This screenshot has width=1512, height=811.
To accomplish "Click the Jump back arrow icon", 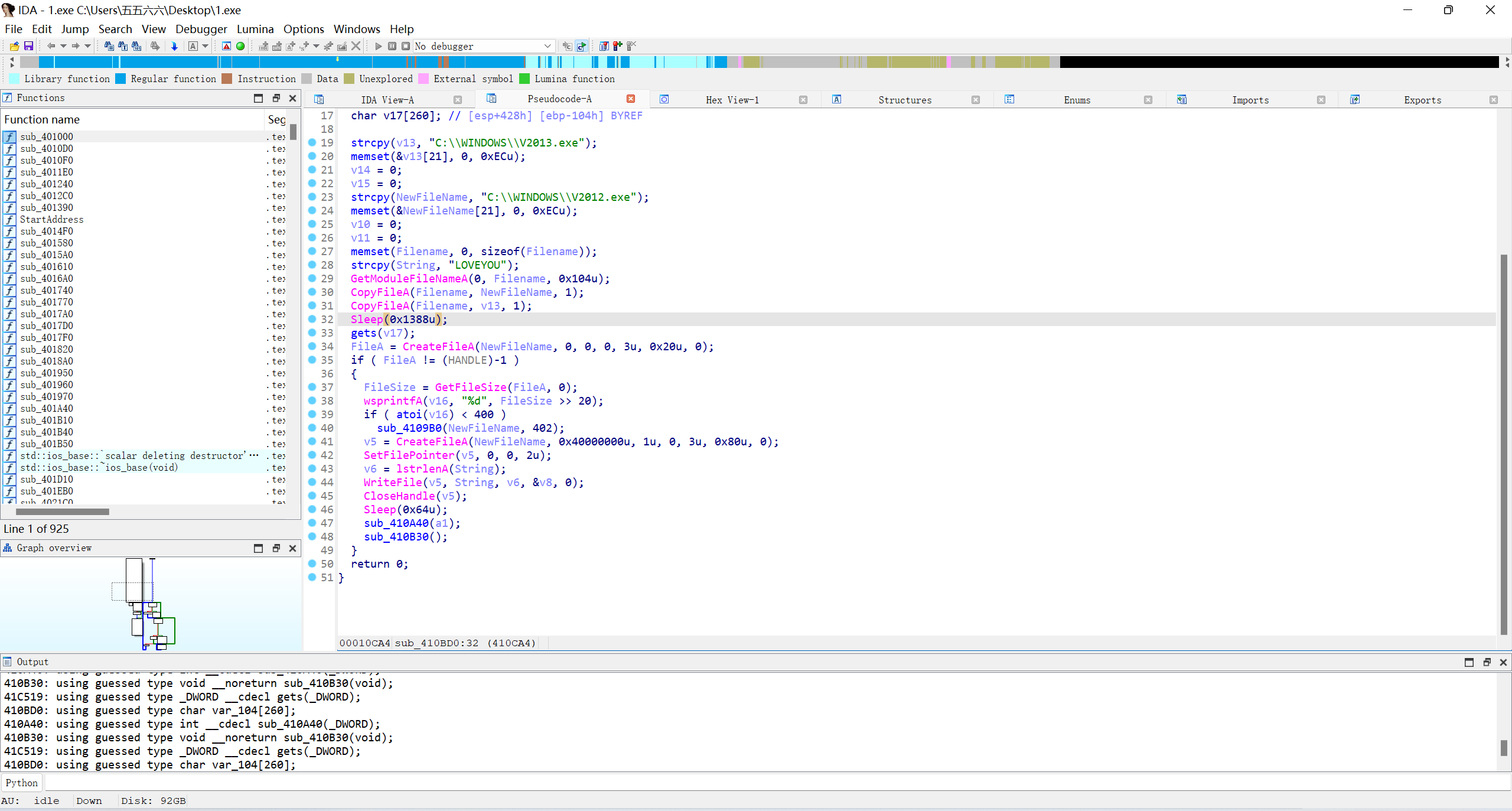I will pyautogui.click(x=51, y=46).
